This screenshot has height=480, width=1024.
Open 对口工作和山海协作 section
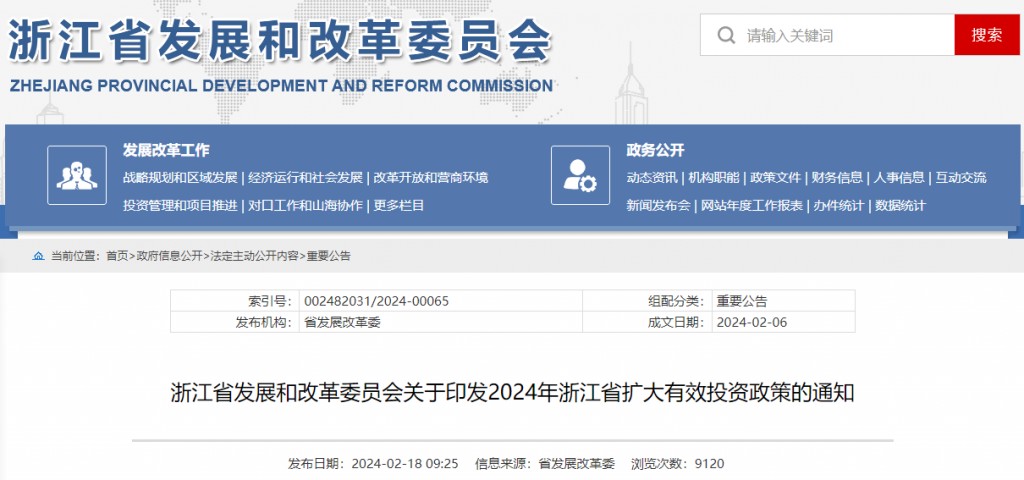306,205
